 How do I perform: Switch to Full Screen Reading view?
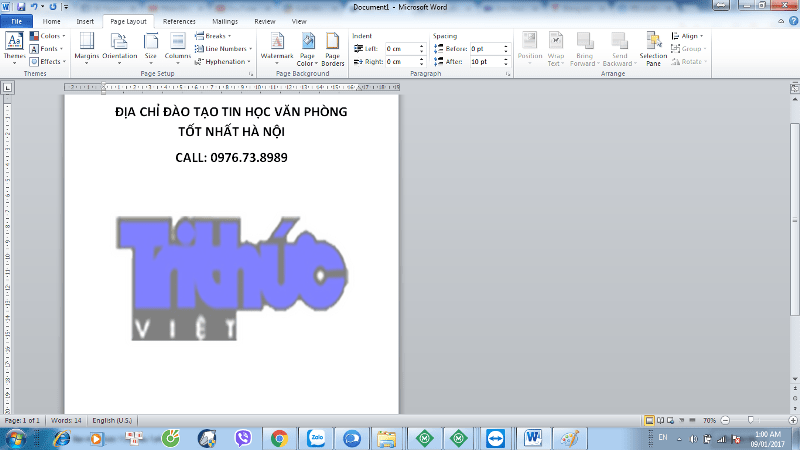point(660,420)
